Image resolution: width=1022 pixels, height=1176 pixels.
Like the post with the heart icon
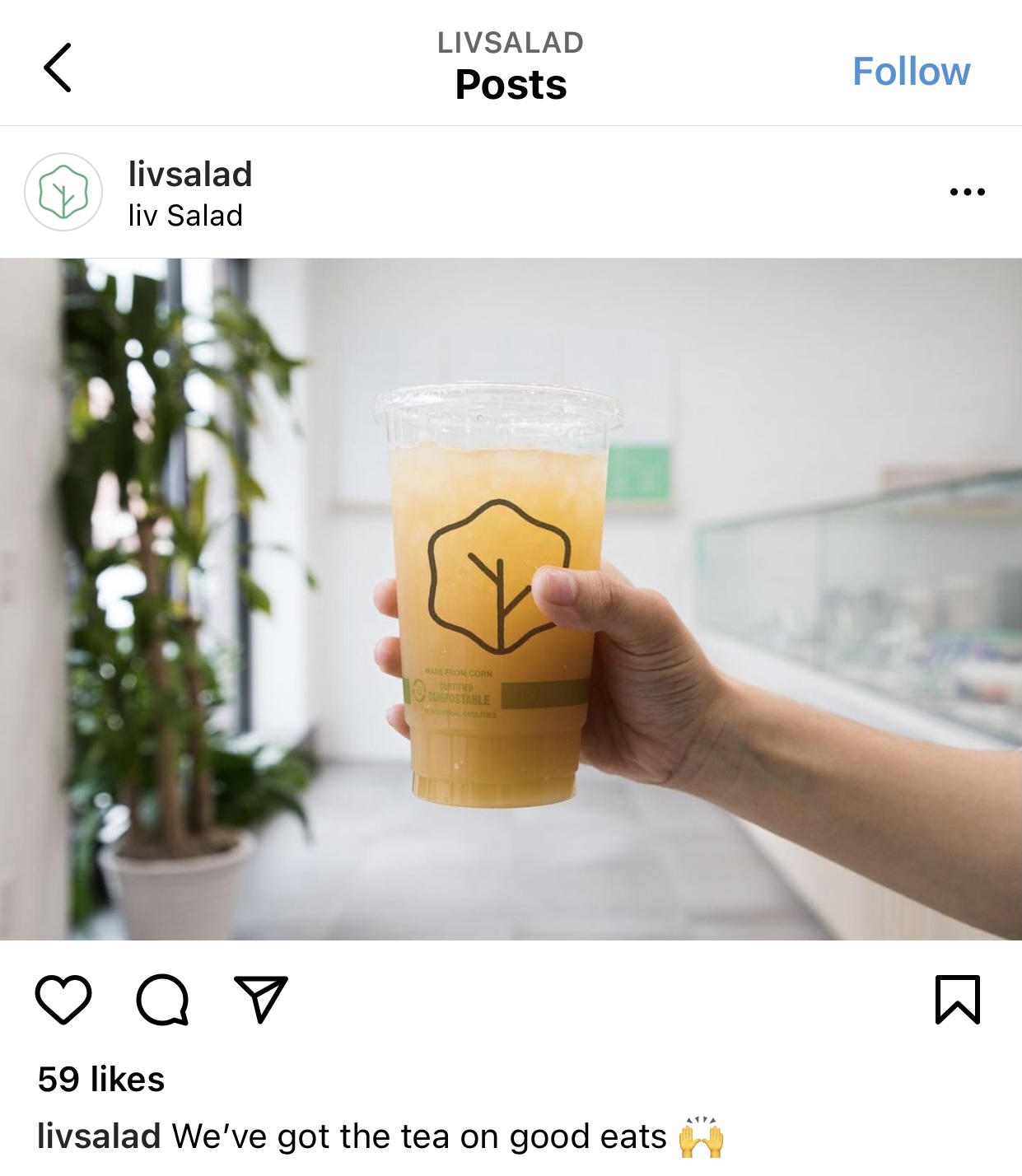point(63,1000)
